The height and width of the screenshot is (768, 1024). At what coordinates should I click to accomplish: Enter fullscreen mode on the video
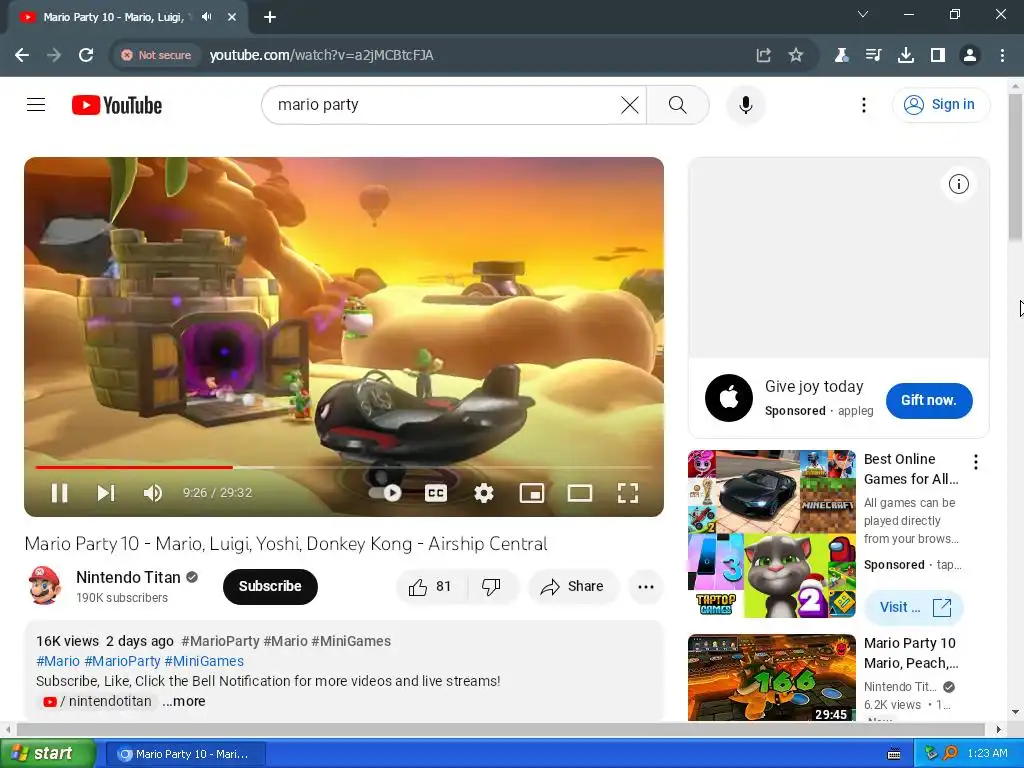628,493
